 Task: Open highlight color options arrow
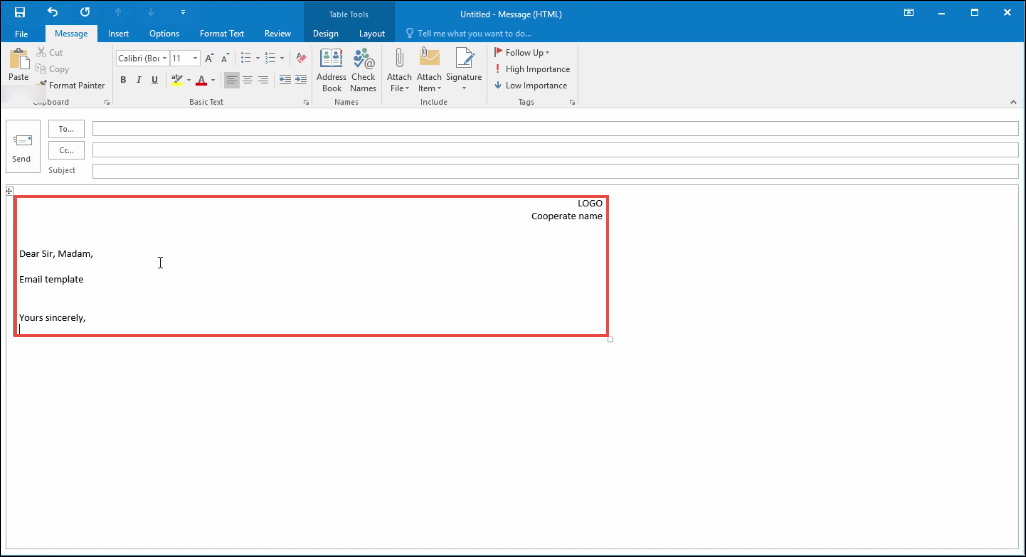(188, 80)
